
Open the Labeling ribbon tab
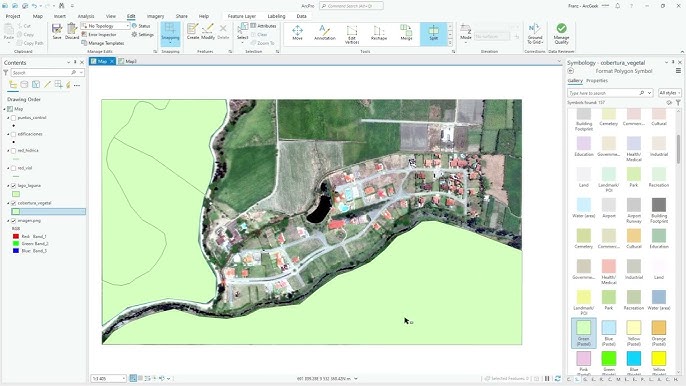(x=276, y=16)
